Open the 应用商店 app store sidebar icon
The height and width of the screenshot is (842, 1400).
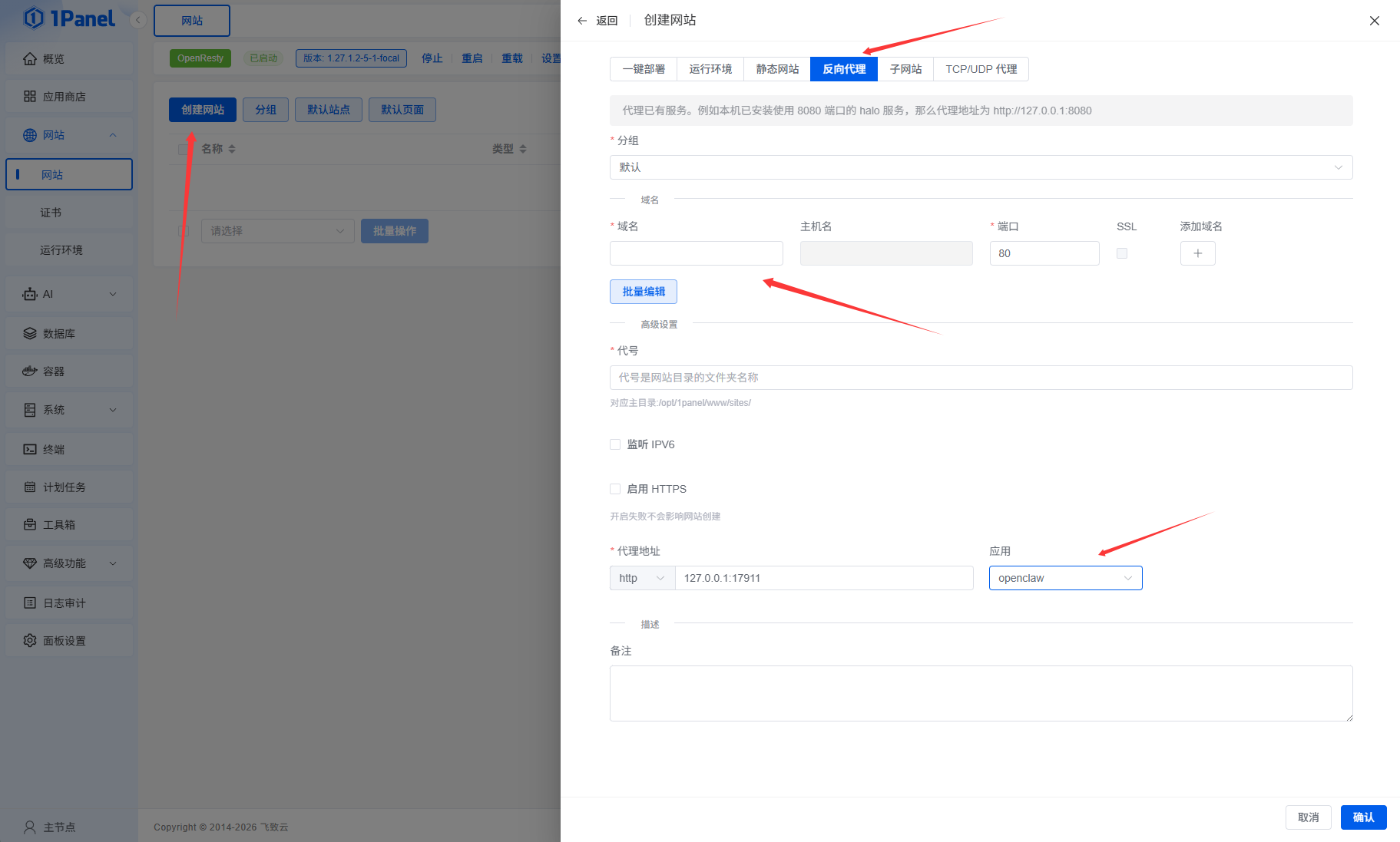(x=30, y=97)
